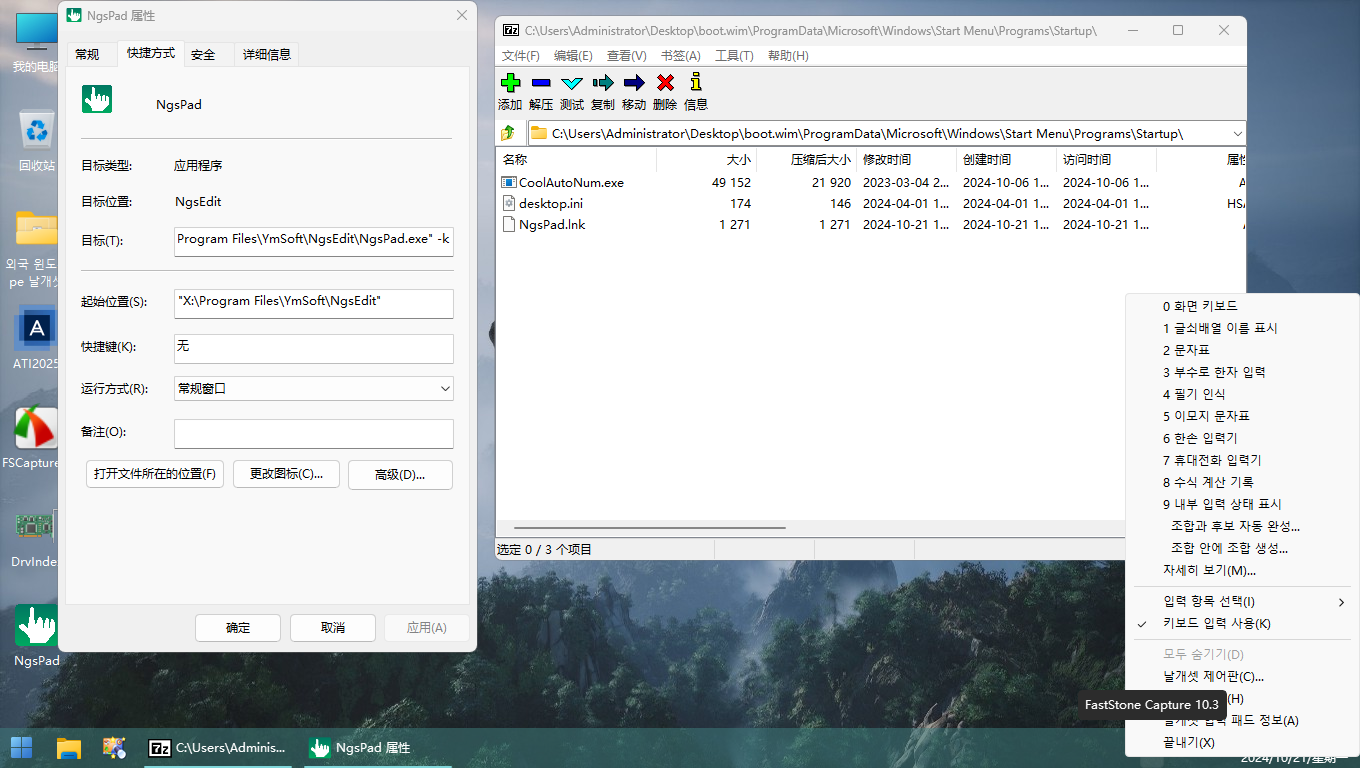Sort by the 名称 column header
Viewport: 1360px width, 768px height.
click(x=576, y=160)
